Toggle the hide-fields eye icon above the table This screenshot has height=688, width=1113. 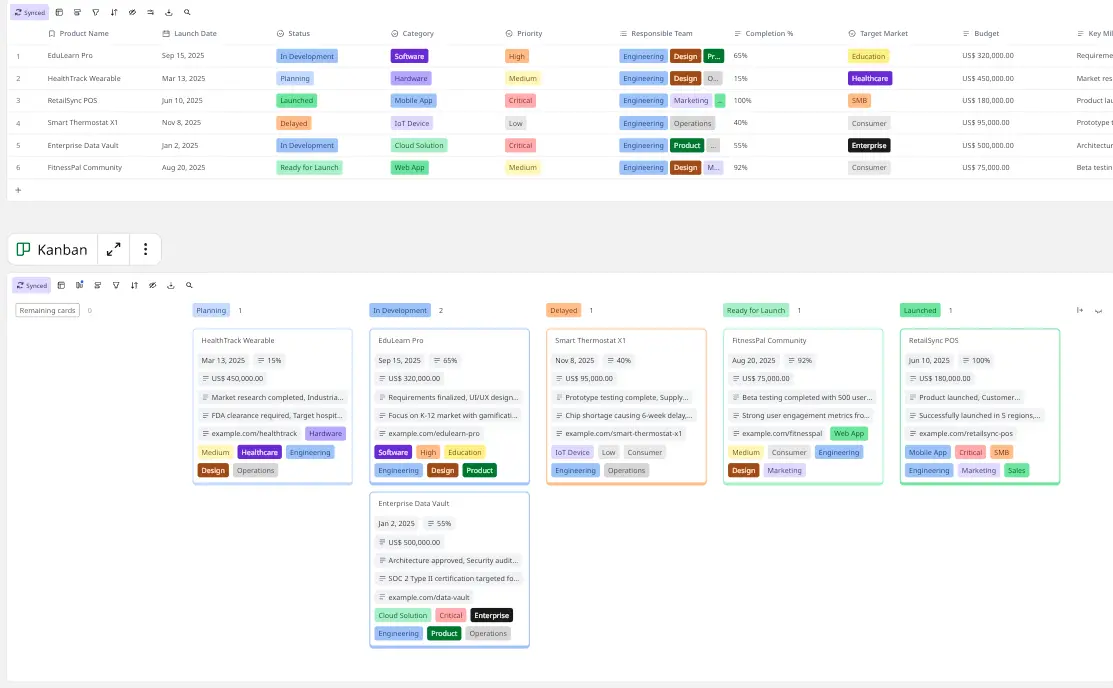click(x=132, y=11)
